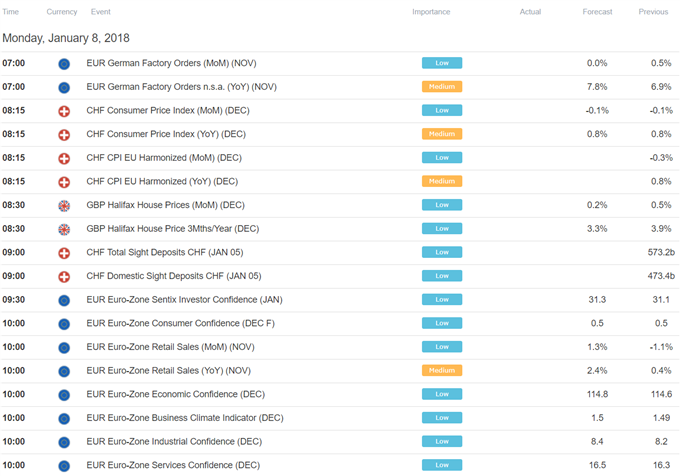Viewport: 680px width, 476px height.
Task: Click the UK flag icon for Halifax House Price 3Mths/Year
Action: tap(64, 229)
